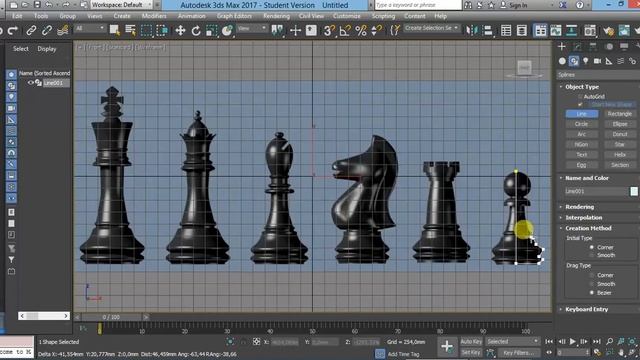Image resolution: width=640 pixels, height=360 pixels.
Task: Click the time slider showing 0 / 100
Action: click(111, 317)
